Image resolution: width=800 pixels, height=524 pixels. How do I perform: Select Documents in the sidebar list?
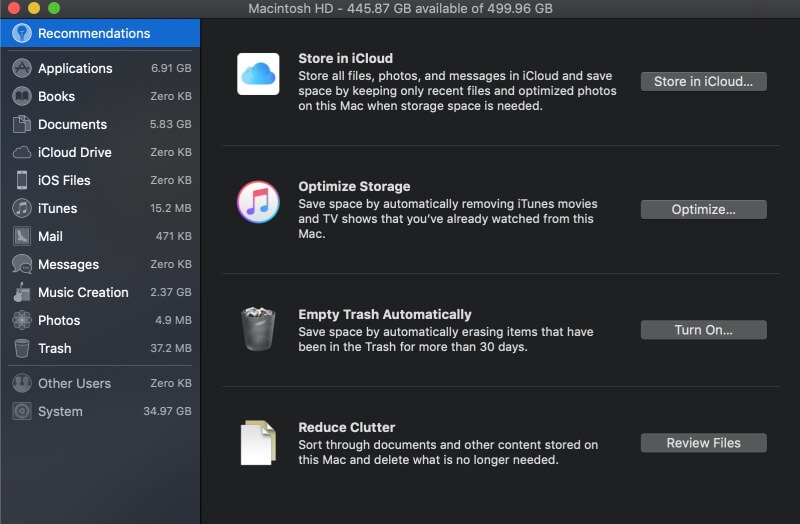[x=72, y=124]
